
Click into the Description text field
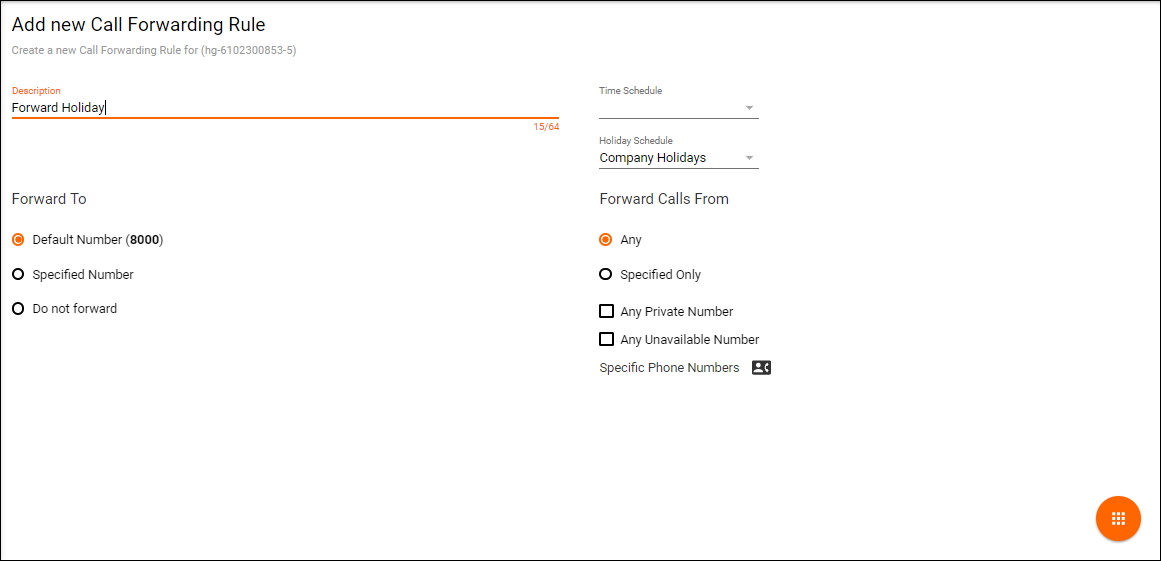285,107
